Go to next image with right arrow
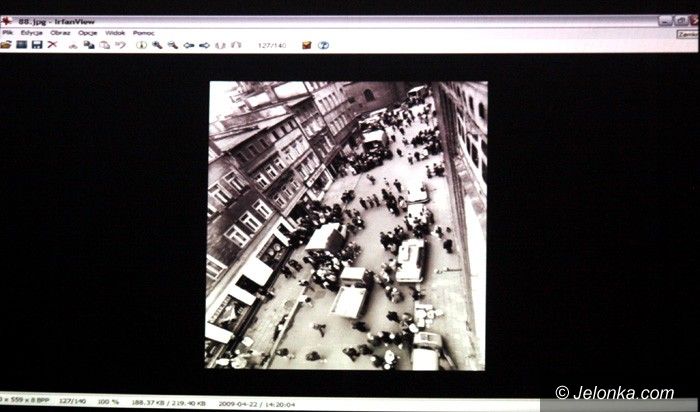 coord(204,45)
